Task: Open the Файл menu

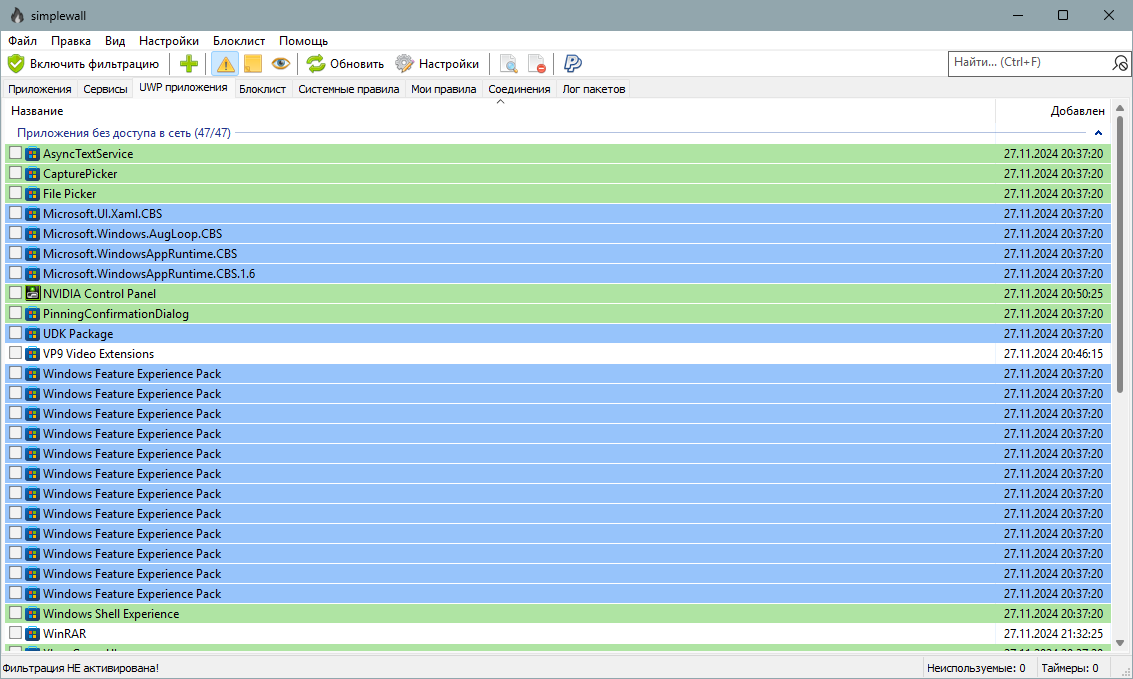Action: point(22,41)
